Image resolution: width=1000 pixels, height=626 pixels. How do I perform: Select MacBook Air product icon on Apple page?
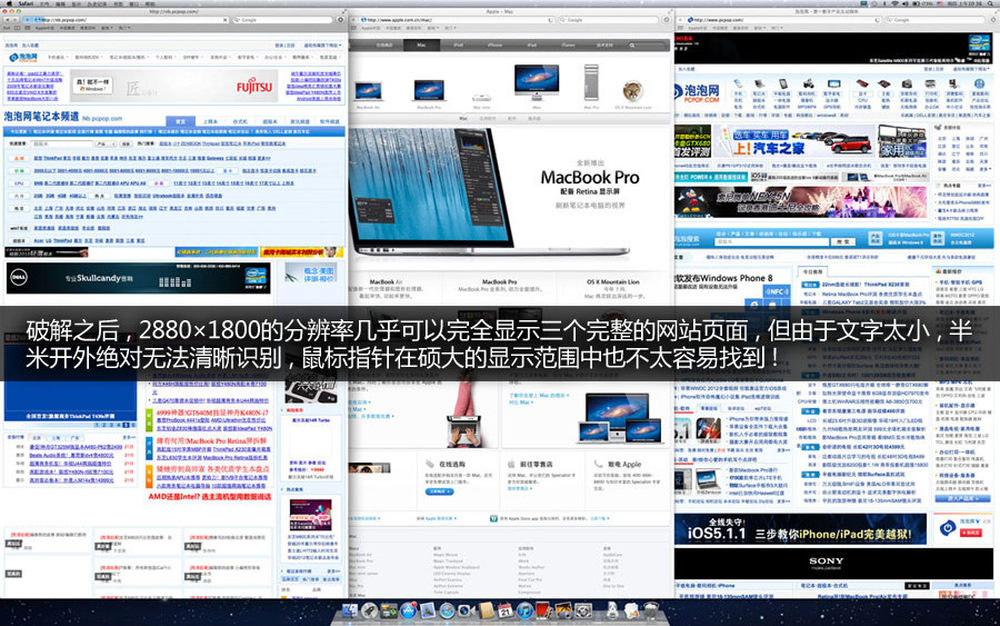coord(369,91)
